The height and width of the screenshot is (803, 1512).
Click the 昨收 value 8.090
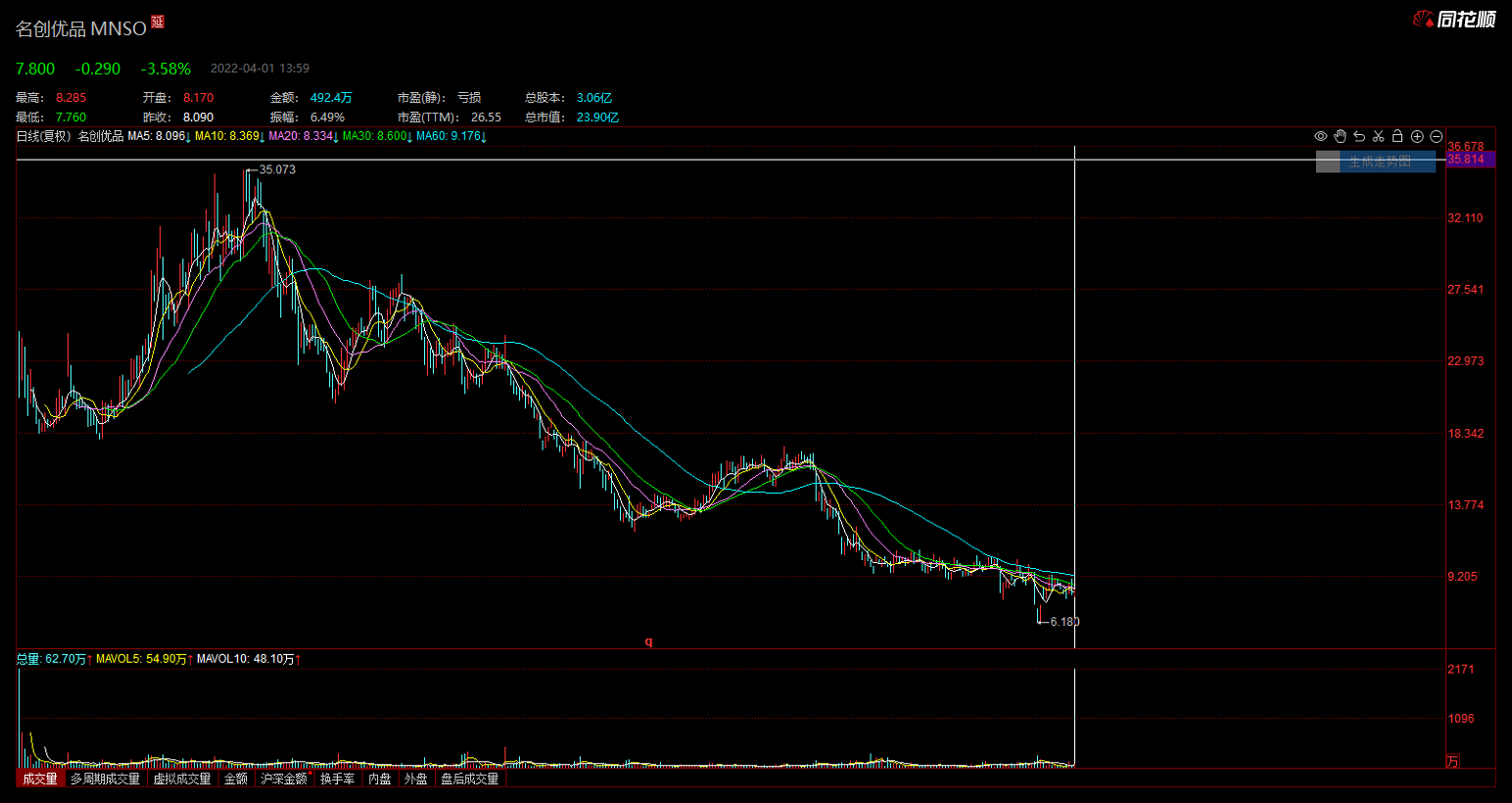point(199,118)
